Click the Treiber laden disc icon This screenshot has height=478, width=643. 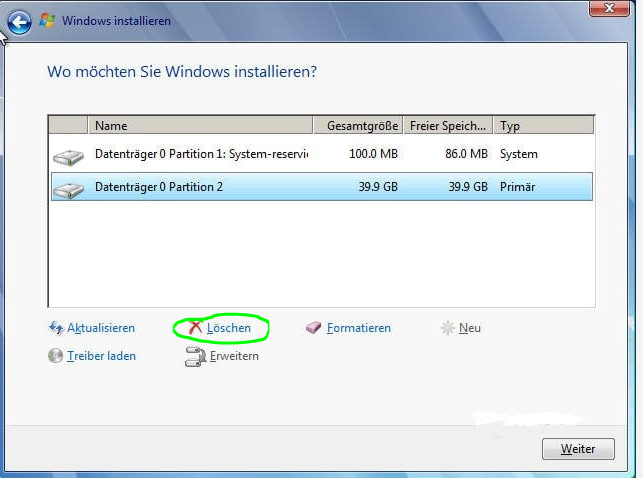pyautogui.click(x=55, y=356)
